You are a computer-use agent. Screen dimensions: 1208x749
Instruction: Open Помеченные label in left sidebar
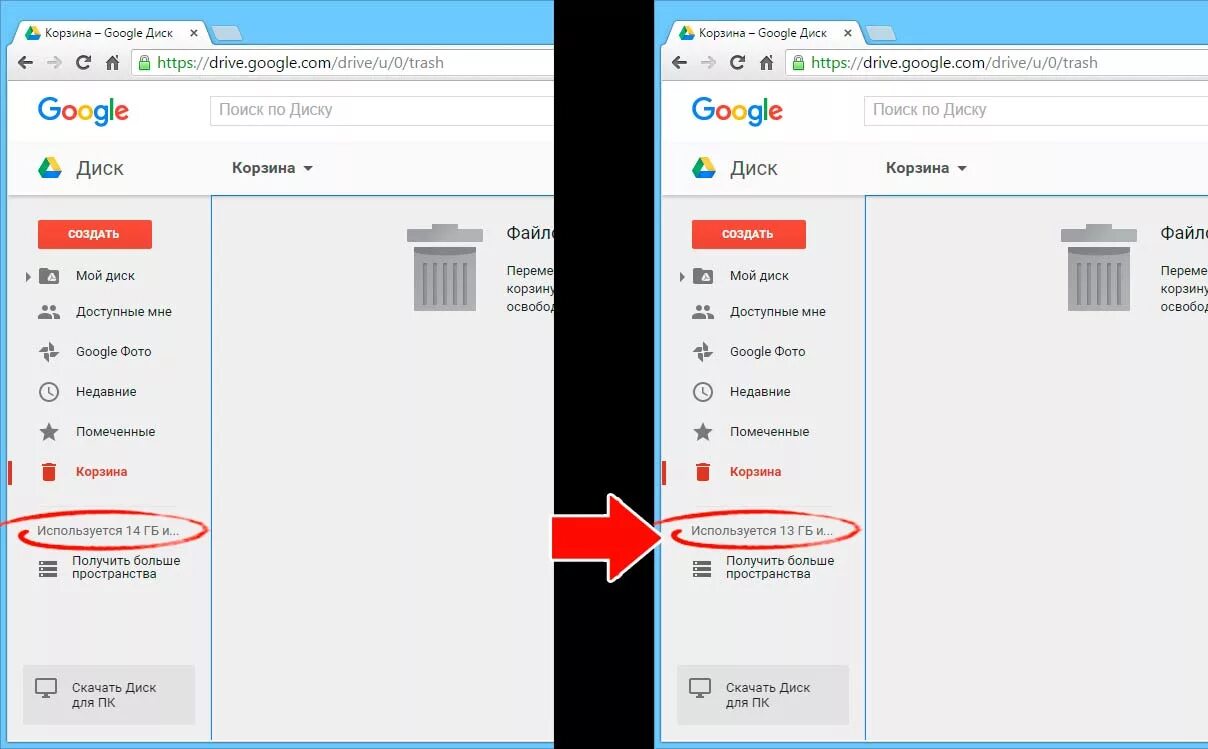pos(115,432)
